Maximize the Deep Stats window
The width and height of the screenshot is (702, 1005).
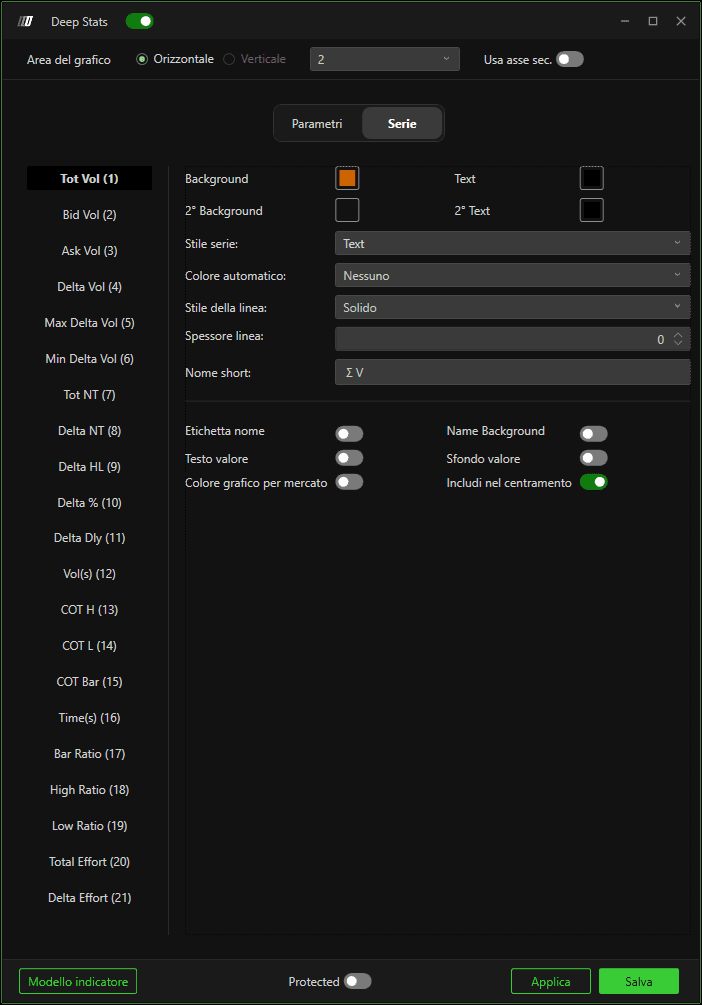click(653, 21)
